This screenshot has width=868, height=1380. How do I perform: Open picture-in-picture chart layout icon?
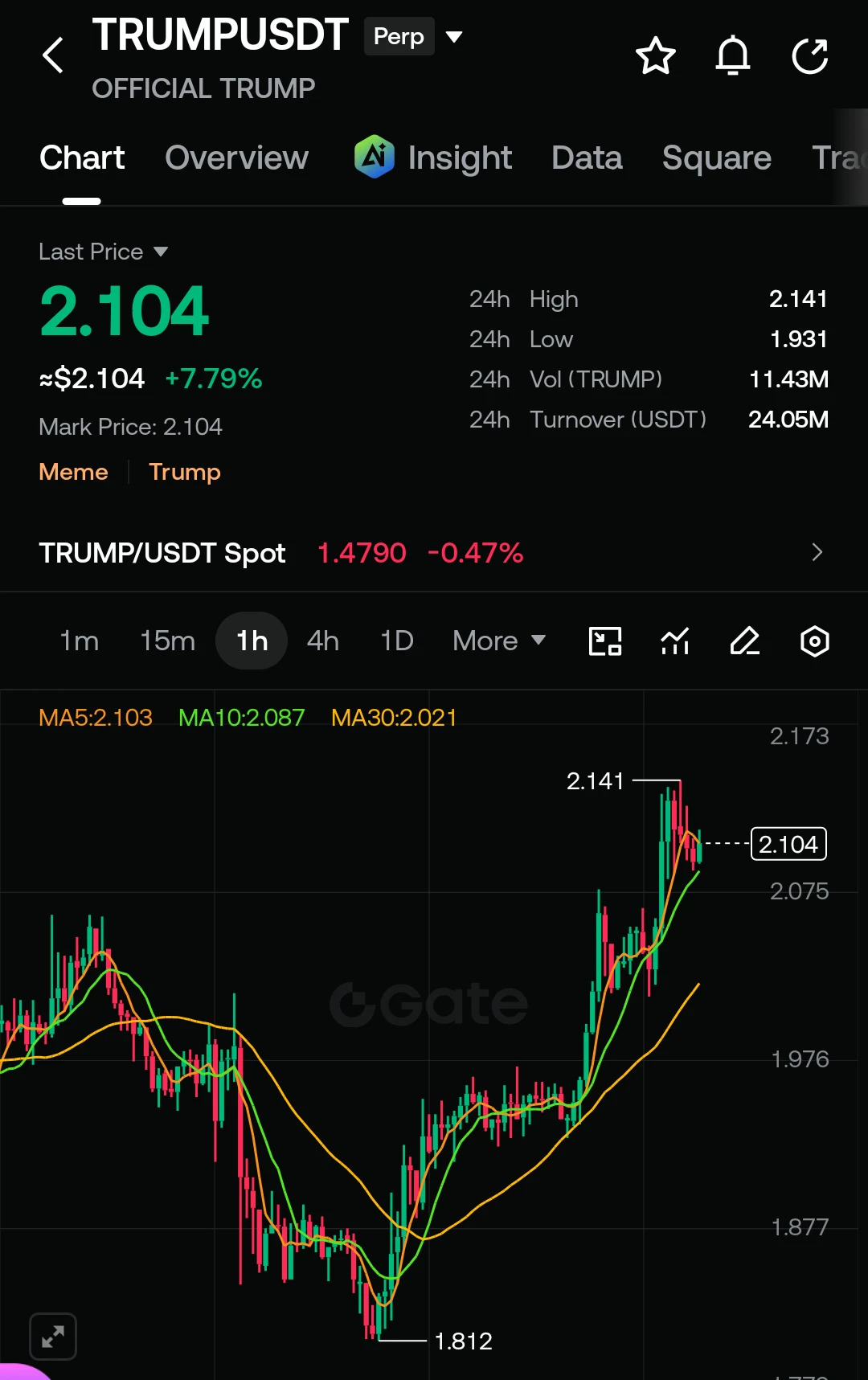coord(605,641)
